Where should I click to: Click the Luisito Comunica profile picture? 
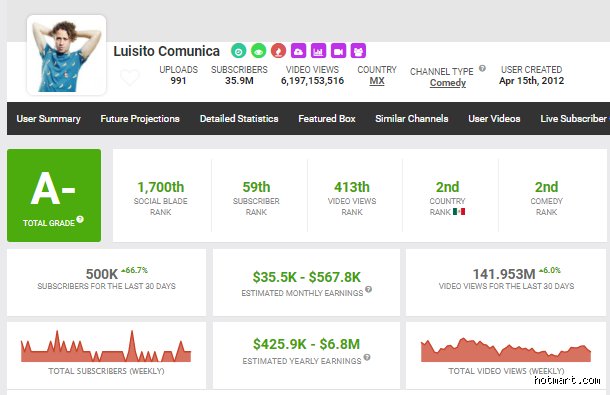click(67, 55)
